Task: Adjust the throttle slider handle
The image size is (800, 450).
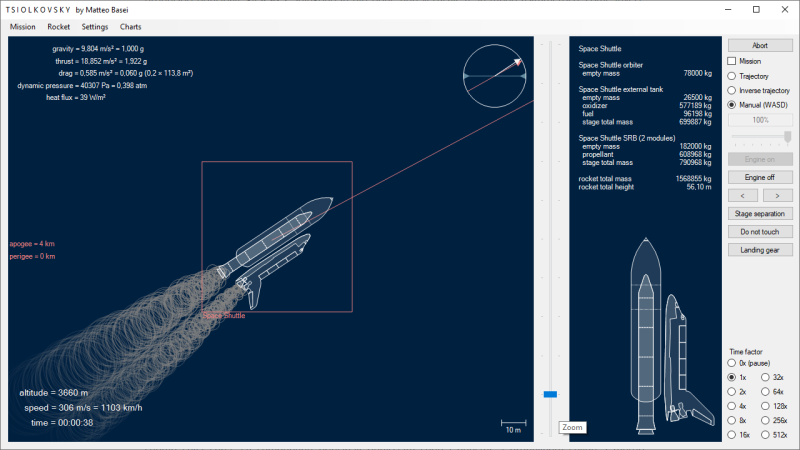Action: (787, 137)
